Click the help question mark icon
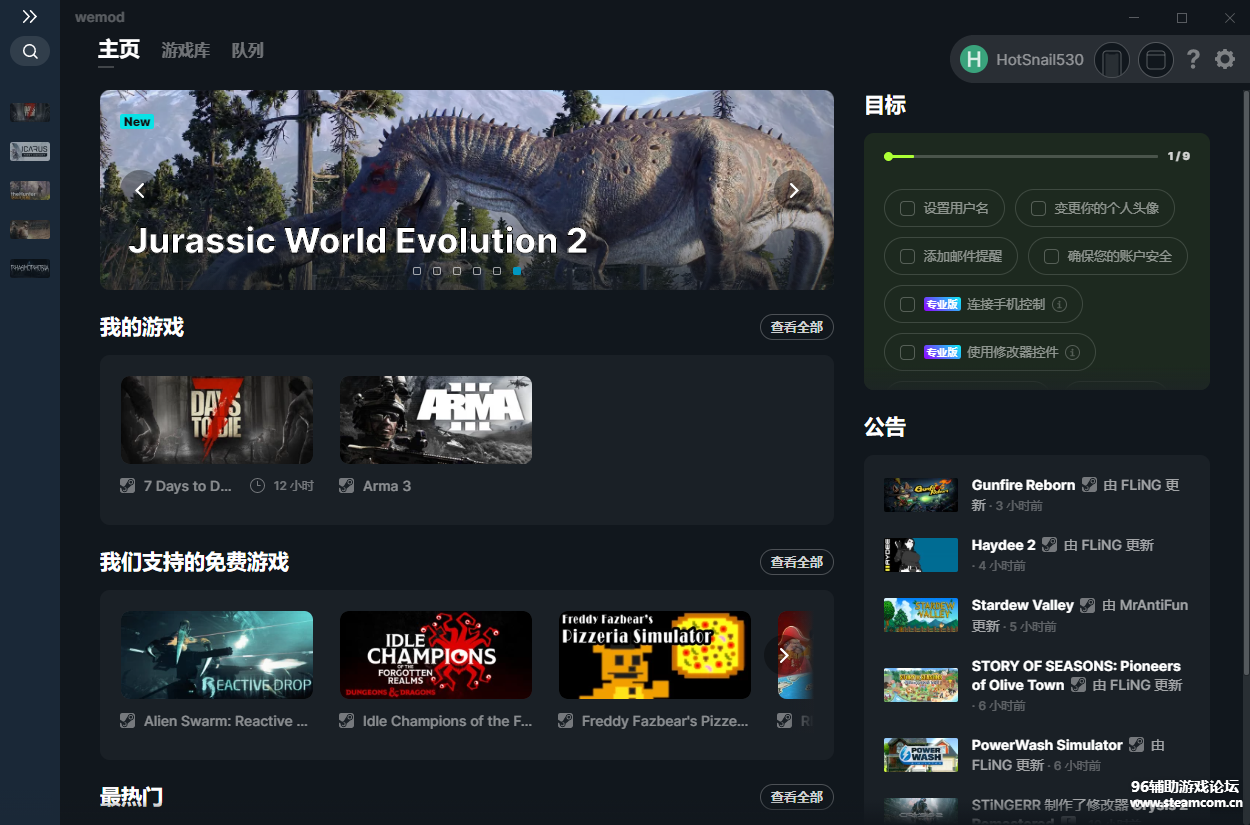 [1193, 60]
